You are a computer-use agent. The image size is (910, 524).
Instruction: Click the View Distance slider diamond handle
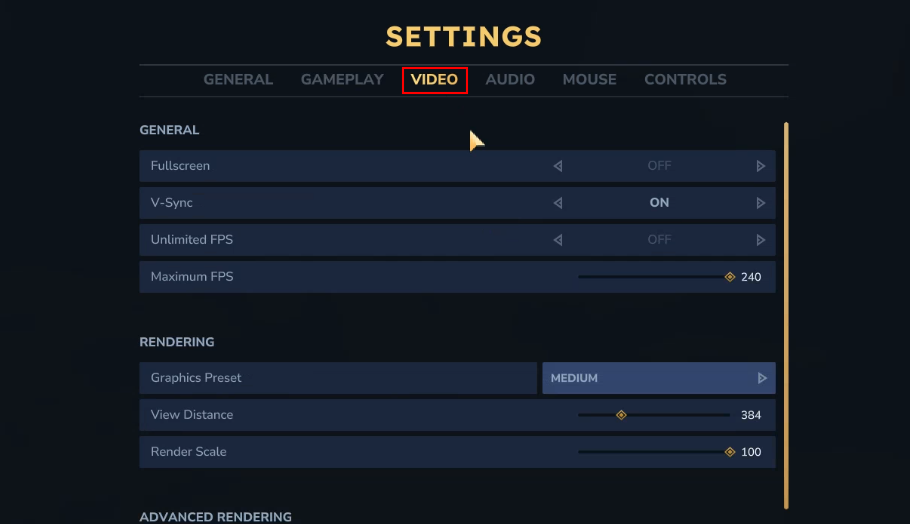[621, 415]
